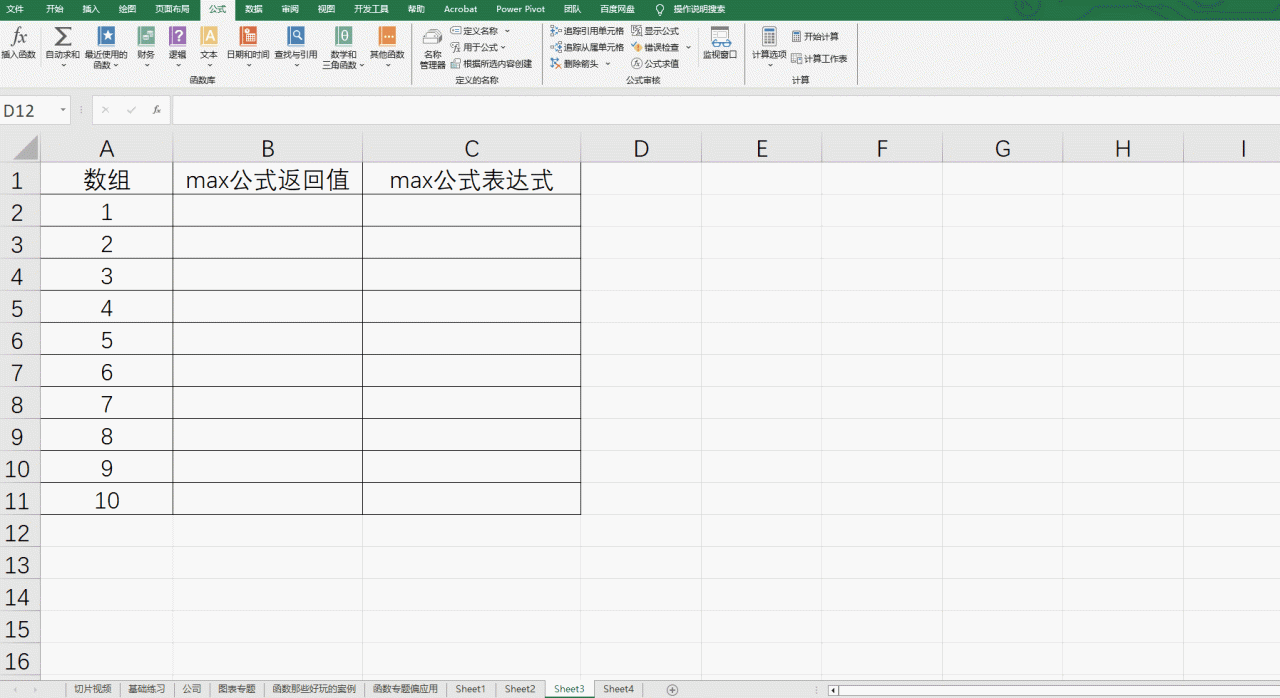Viewport: 1280px width, 698px height.
Task: Switch to the 开始 ribbon tab
Action: pos(54,9)
